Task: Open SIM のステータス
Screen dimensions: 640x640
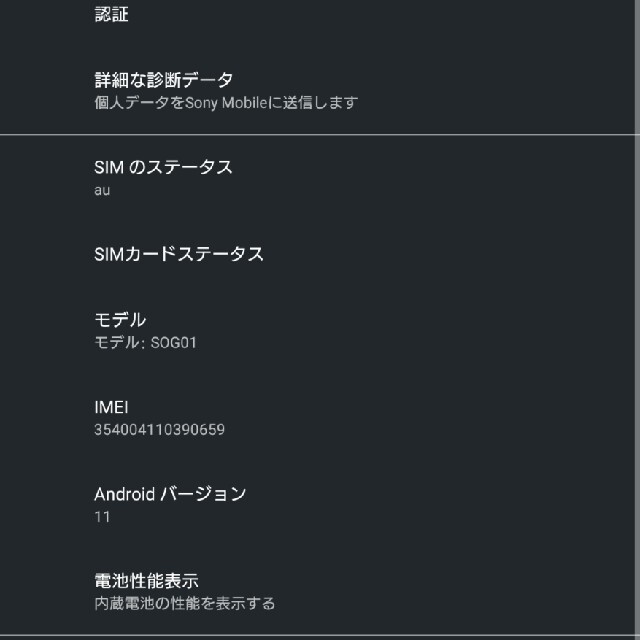Action: [x=318, y=178]
